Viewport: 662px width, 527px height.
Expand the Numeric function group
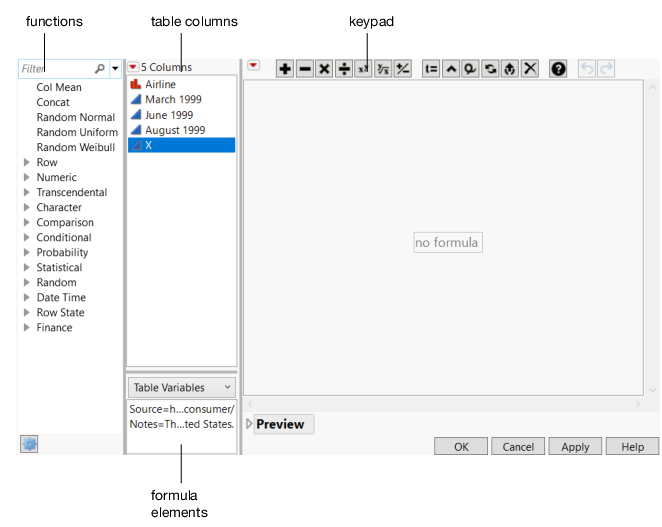[27, 177]
